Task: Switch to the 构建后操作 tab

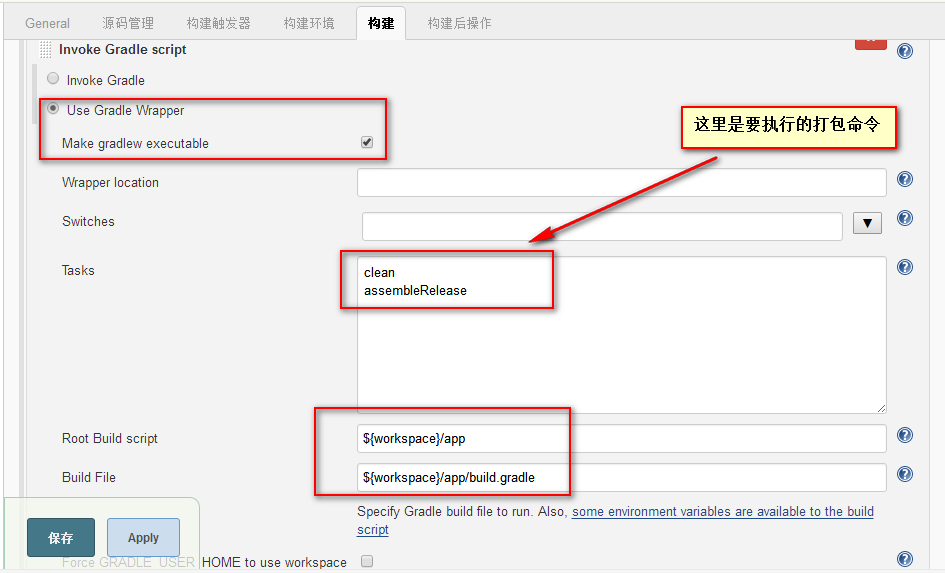Action: 459,23
